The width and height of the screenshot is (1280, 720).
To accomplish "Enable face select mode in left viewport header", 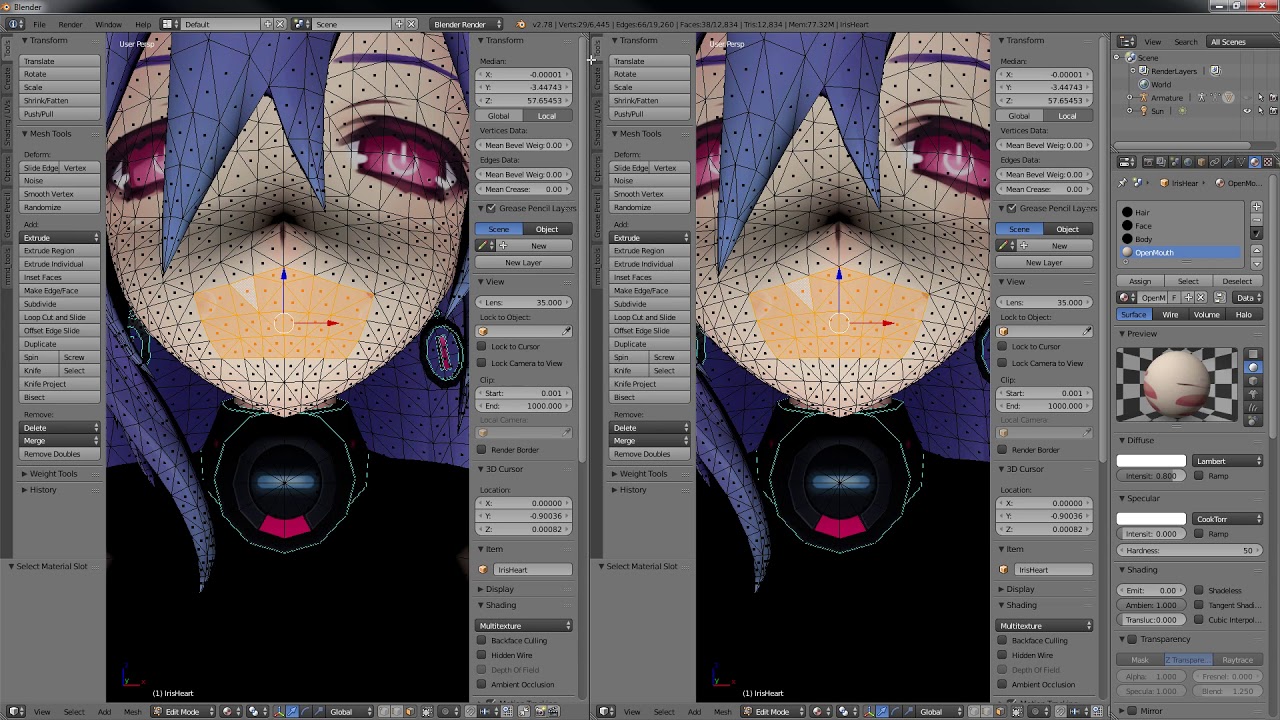I will [x=410, y=711].
